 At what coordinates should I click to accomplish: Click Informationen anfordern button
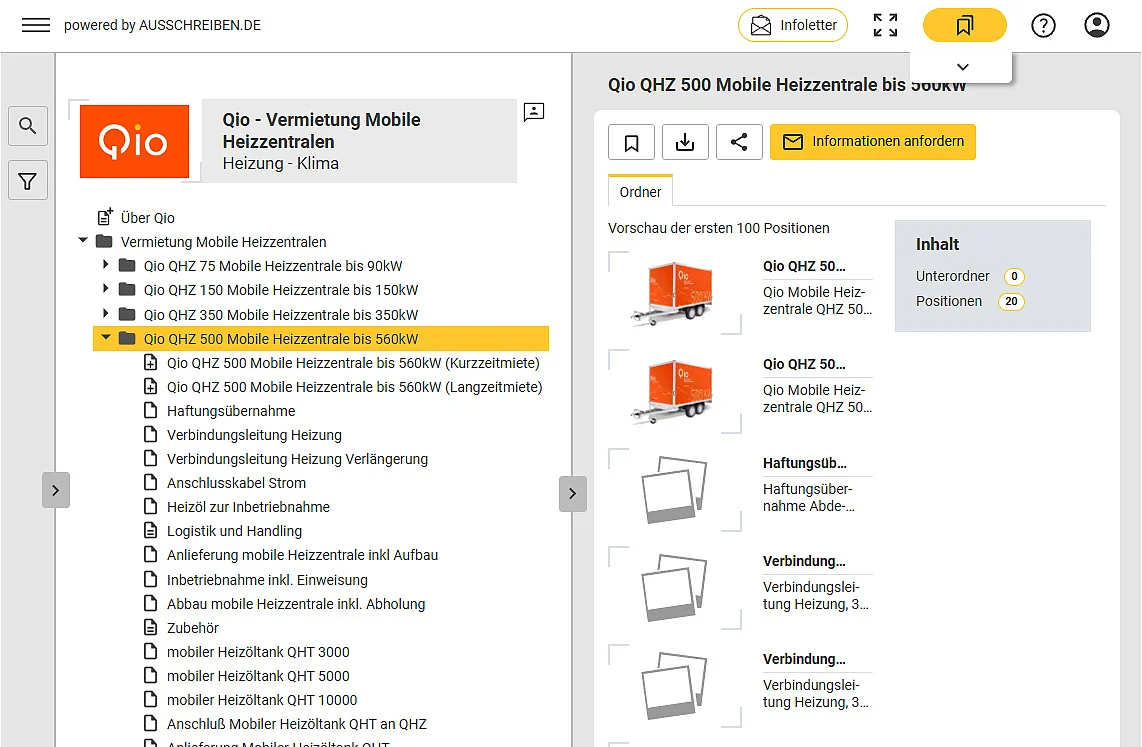point(873,142)
